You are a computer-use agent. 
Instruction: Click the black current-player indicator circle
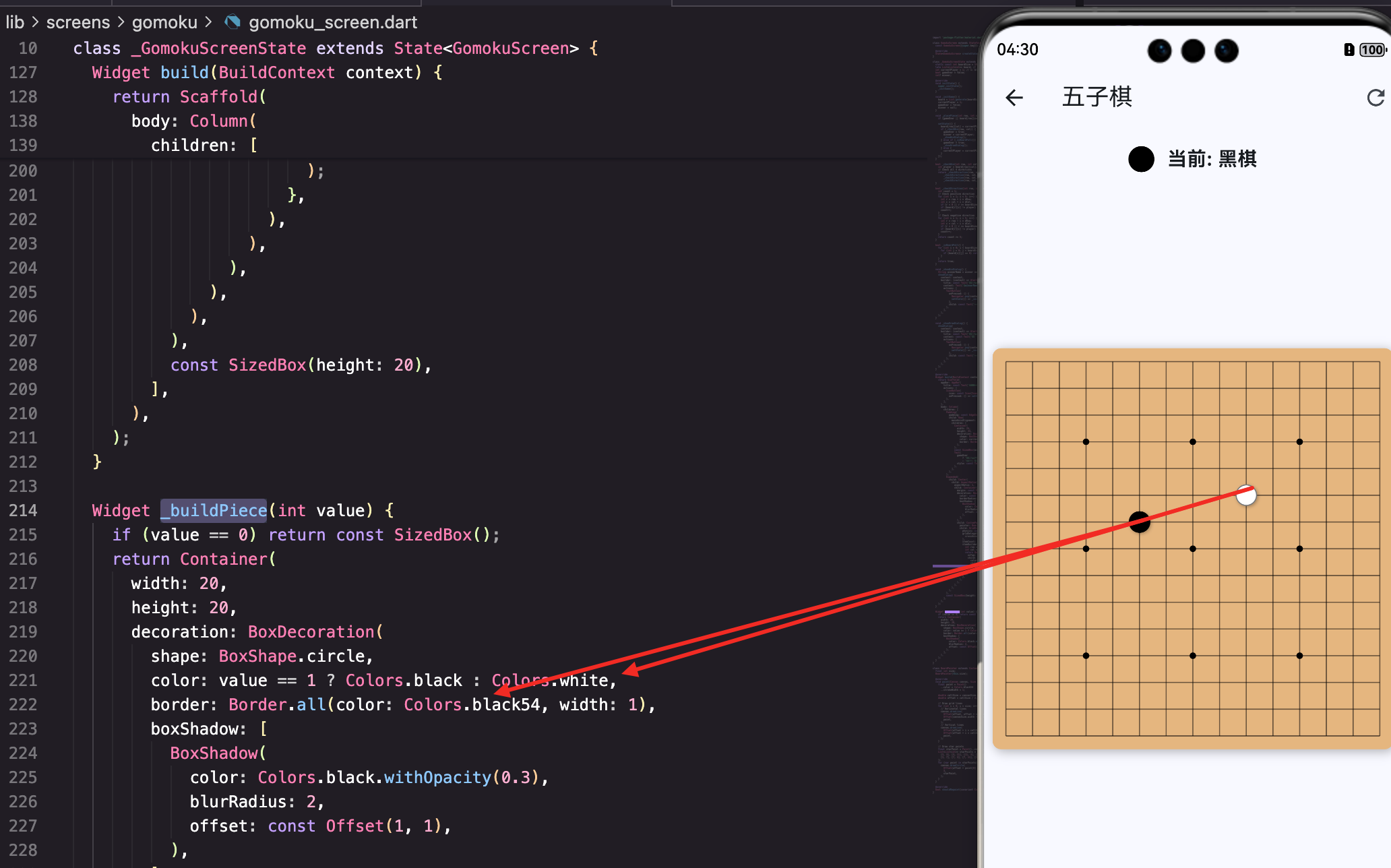(x=1141, y=159)
